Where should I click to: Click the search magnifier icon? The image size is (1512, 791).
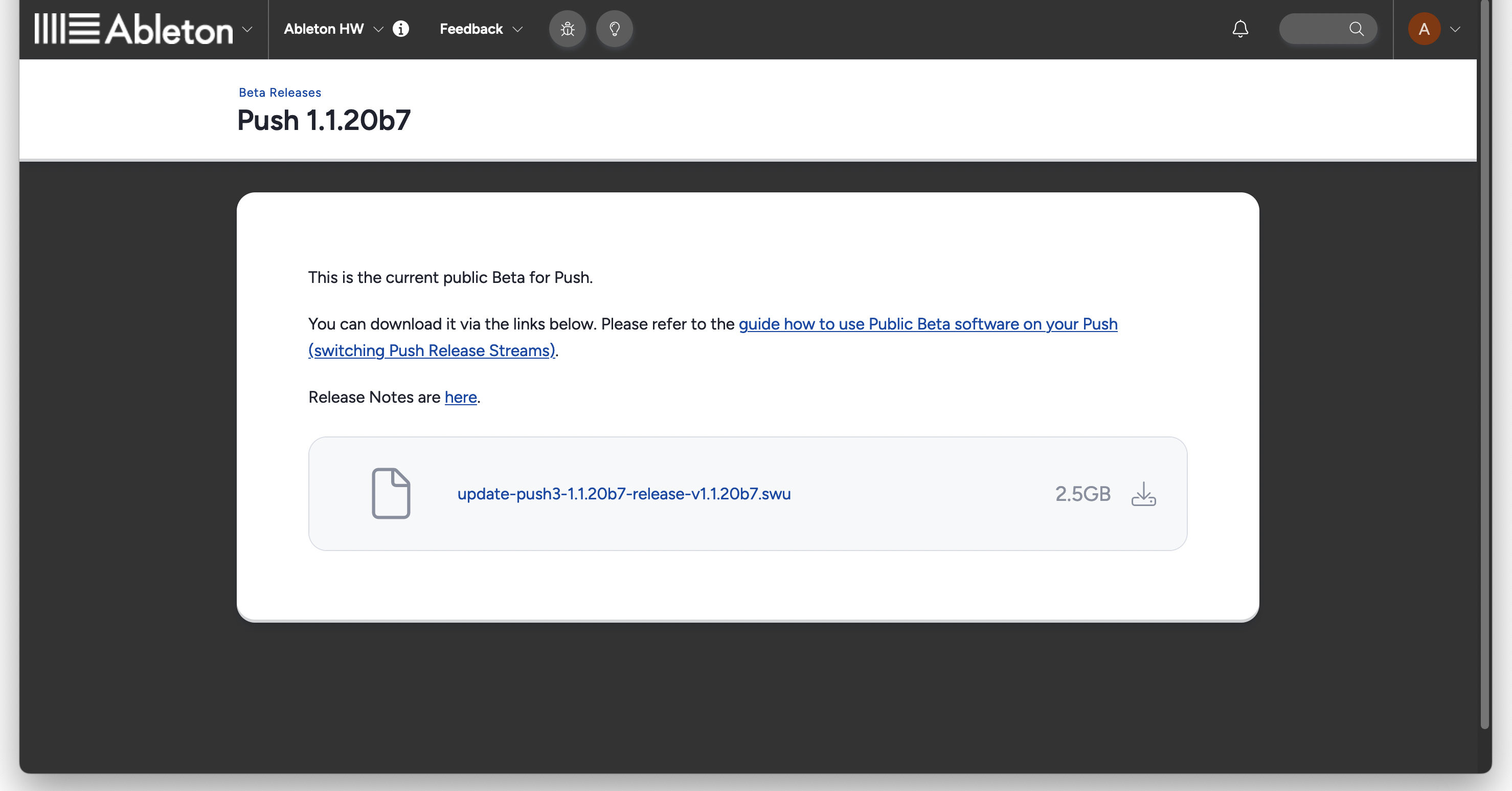[x=1357, y=29]
